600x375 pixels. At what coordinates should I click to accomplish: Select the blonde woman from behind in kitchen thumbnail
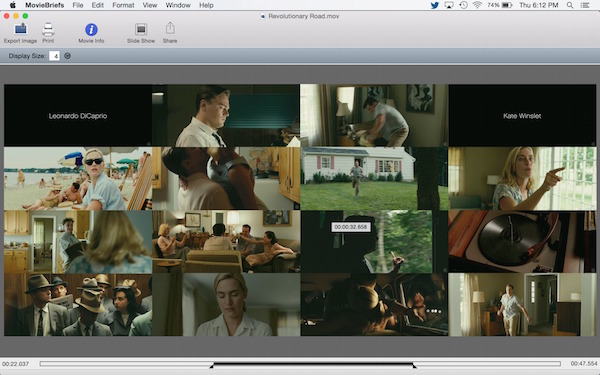(78, 241)
